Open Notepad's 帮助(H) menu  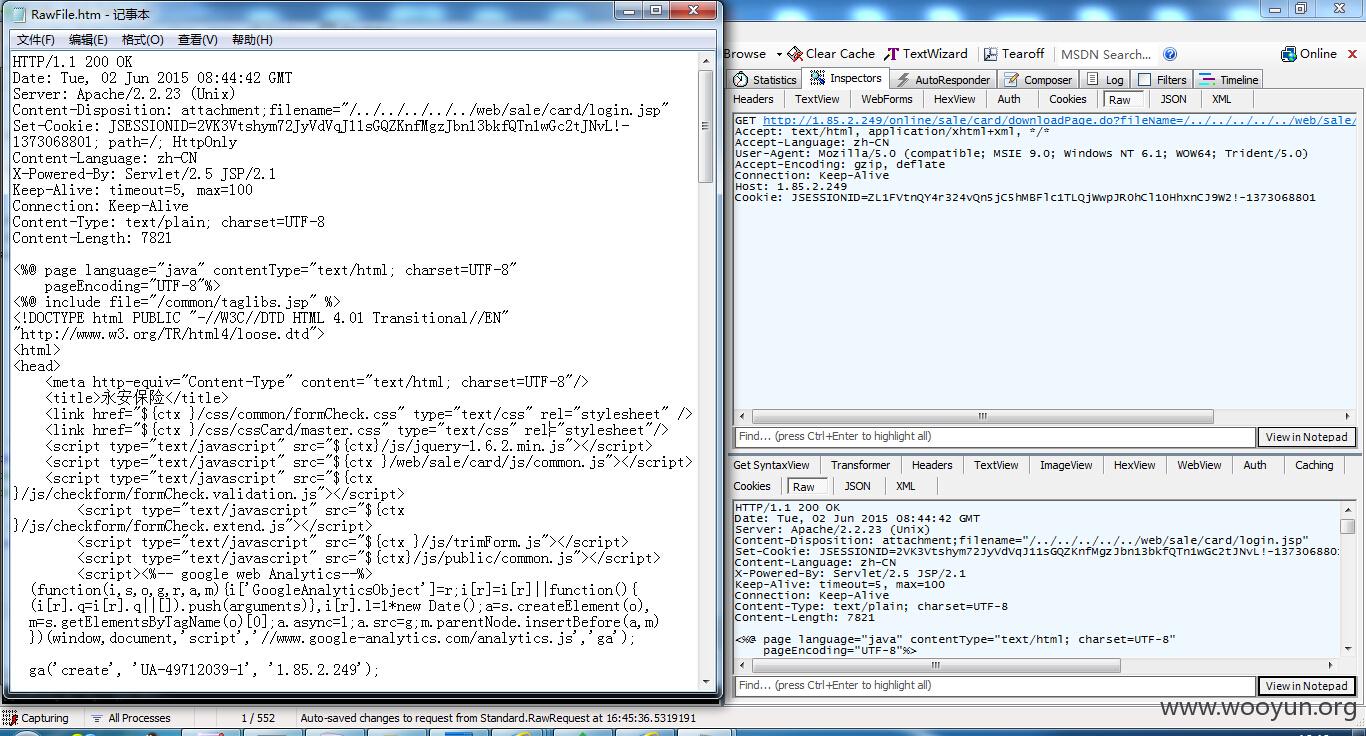(252, 40)
